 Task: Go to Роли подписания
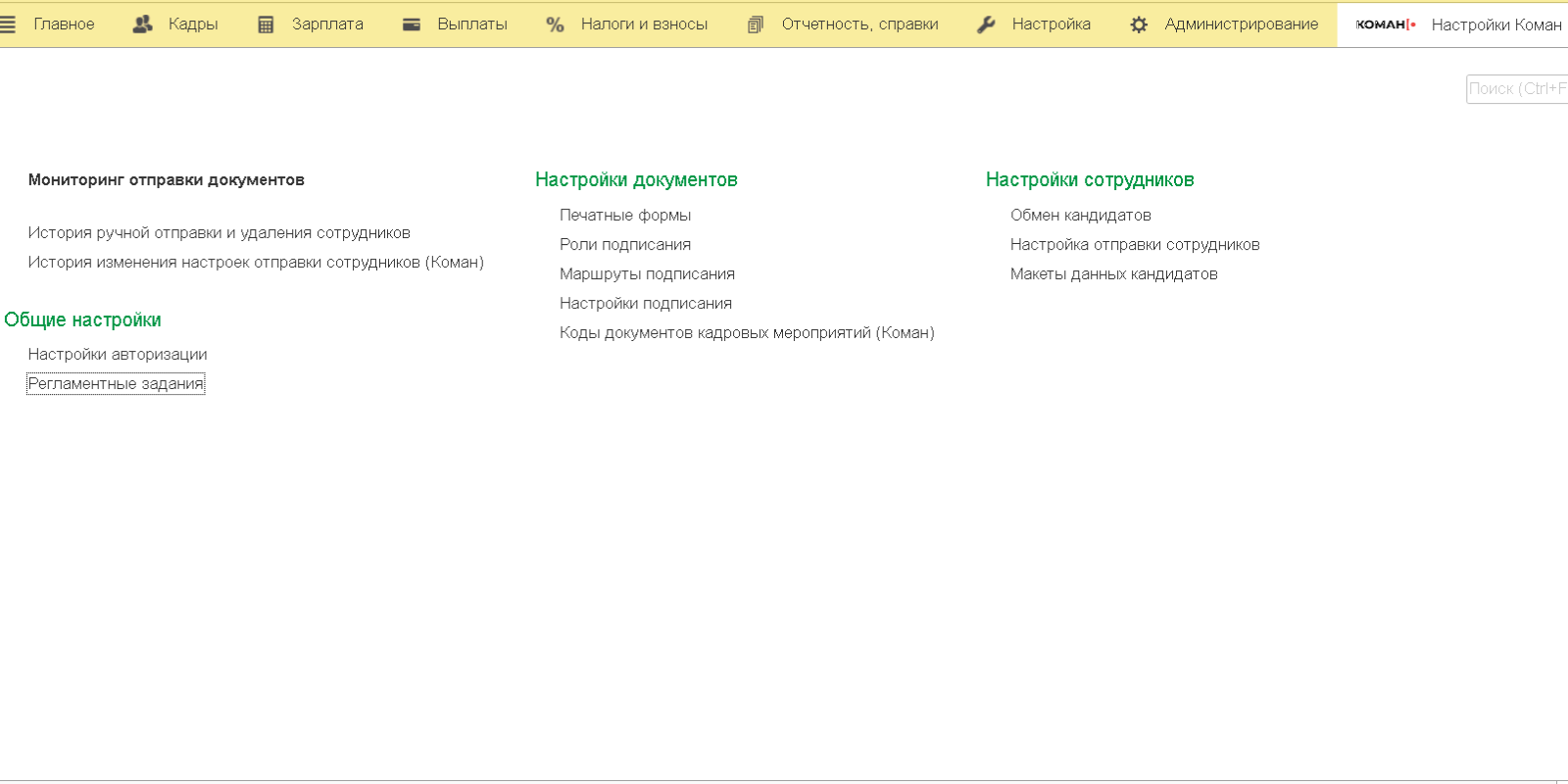pyautogui.click(x=625, y=245)
